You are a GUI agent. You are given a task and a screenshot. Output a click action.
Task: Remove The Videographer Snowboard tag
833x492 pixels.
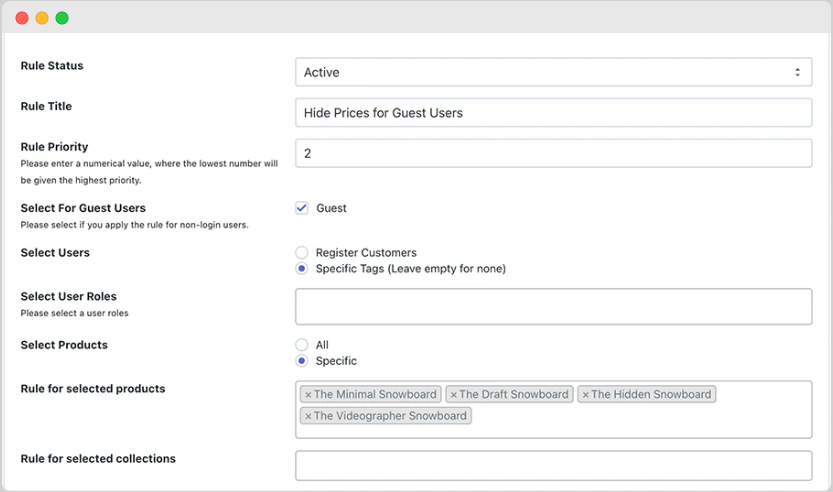(x=308, y=416)
